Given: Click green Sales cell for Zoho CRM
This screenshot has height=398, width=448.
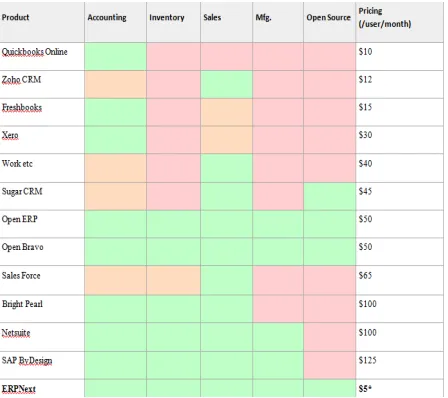Looking at the screenshot, I should pyautogui.click(x=226, y=84).
